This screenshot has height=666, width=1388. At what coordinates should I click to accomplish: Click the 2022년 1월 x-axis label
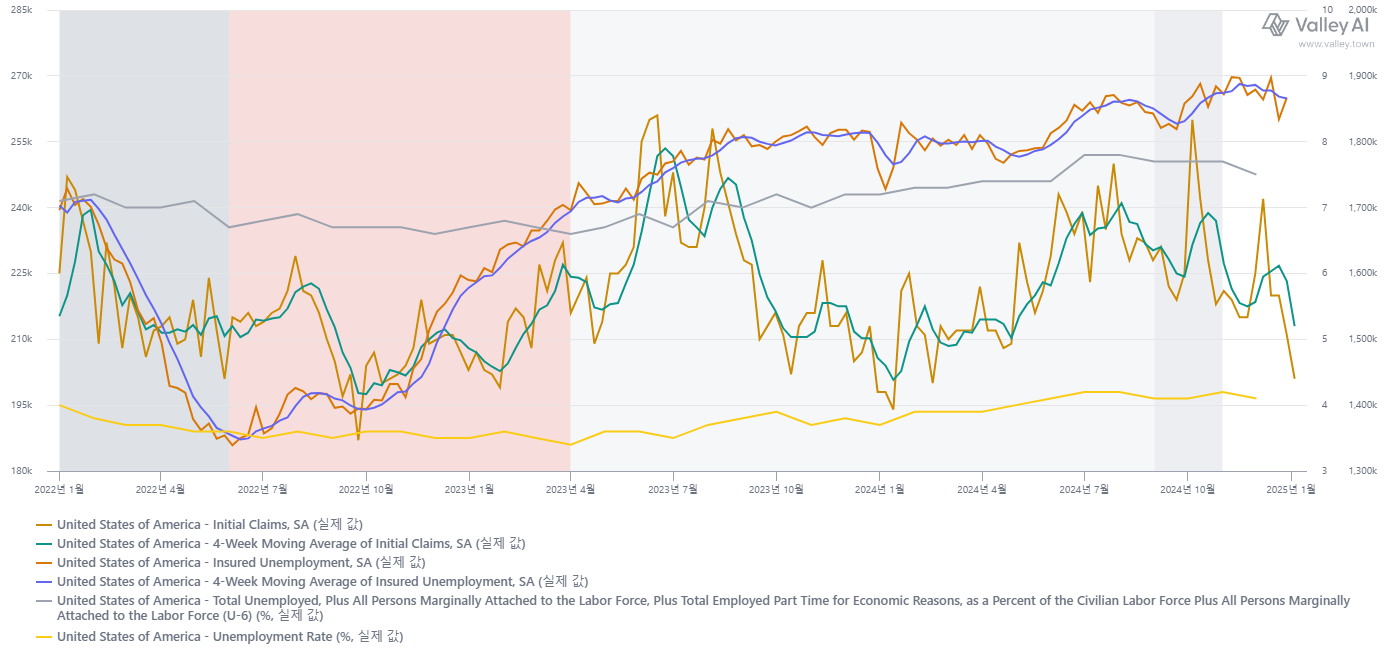[x=60, y=489]
